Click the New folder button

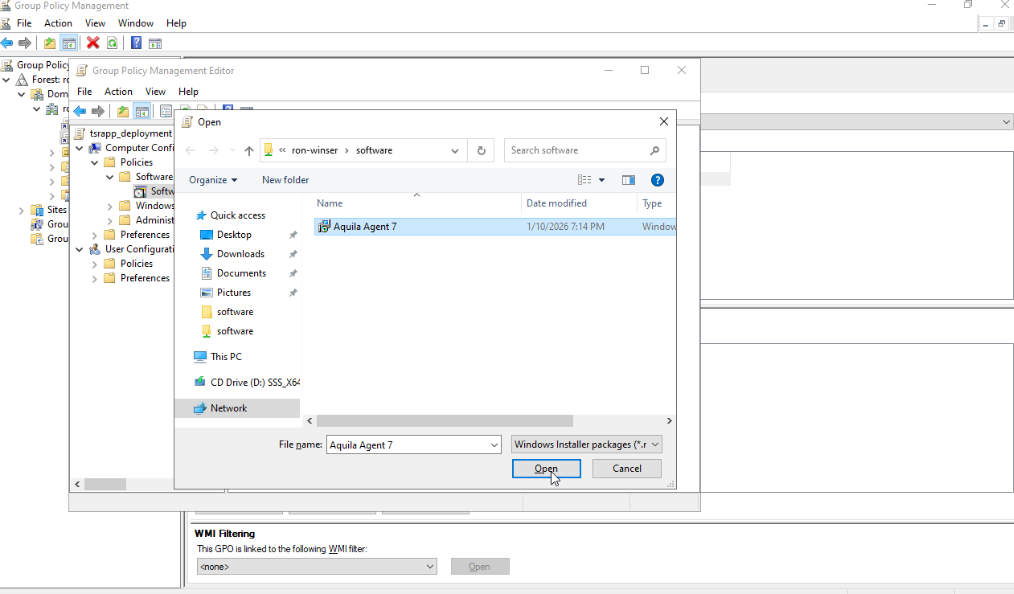(285, 180)
